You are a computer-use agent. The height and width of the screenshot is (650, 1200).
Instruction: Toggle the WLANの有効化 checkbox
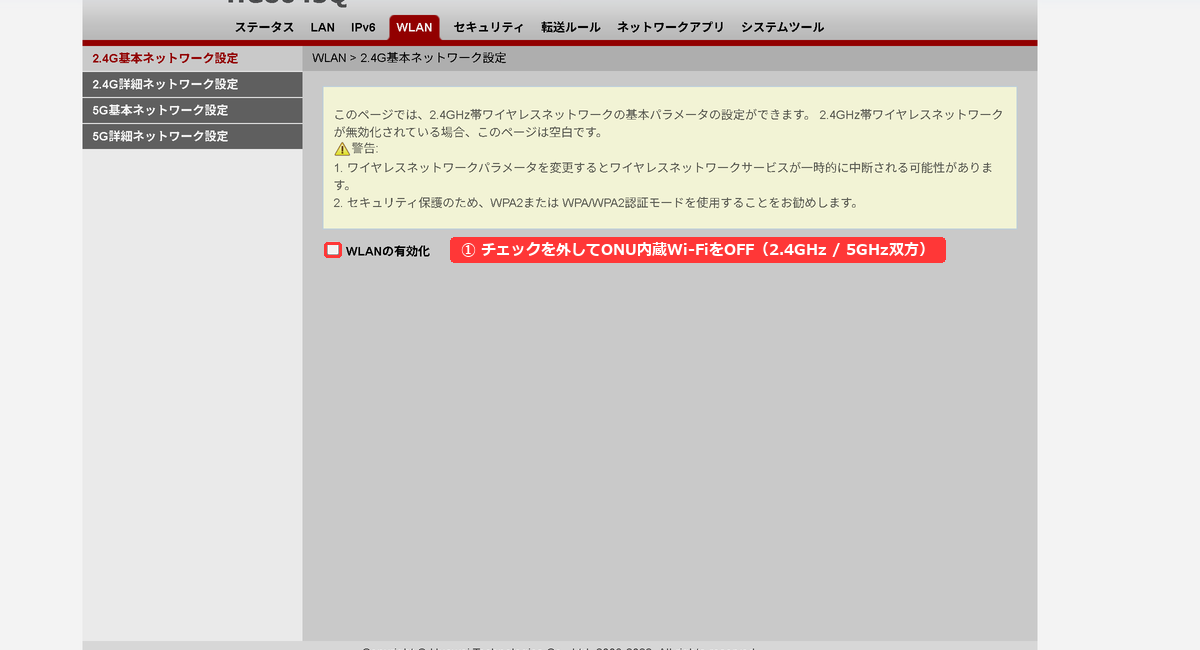(333, 250)
